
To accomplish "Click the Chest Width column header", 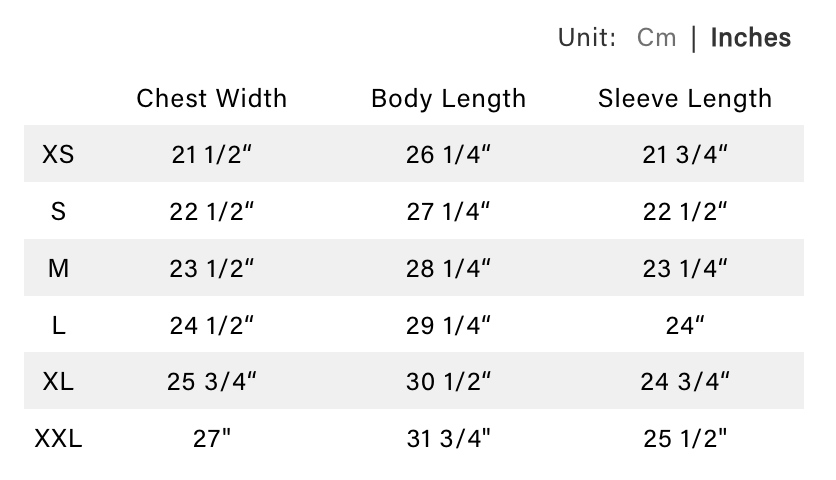I will (x=211, y=98).
